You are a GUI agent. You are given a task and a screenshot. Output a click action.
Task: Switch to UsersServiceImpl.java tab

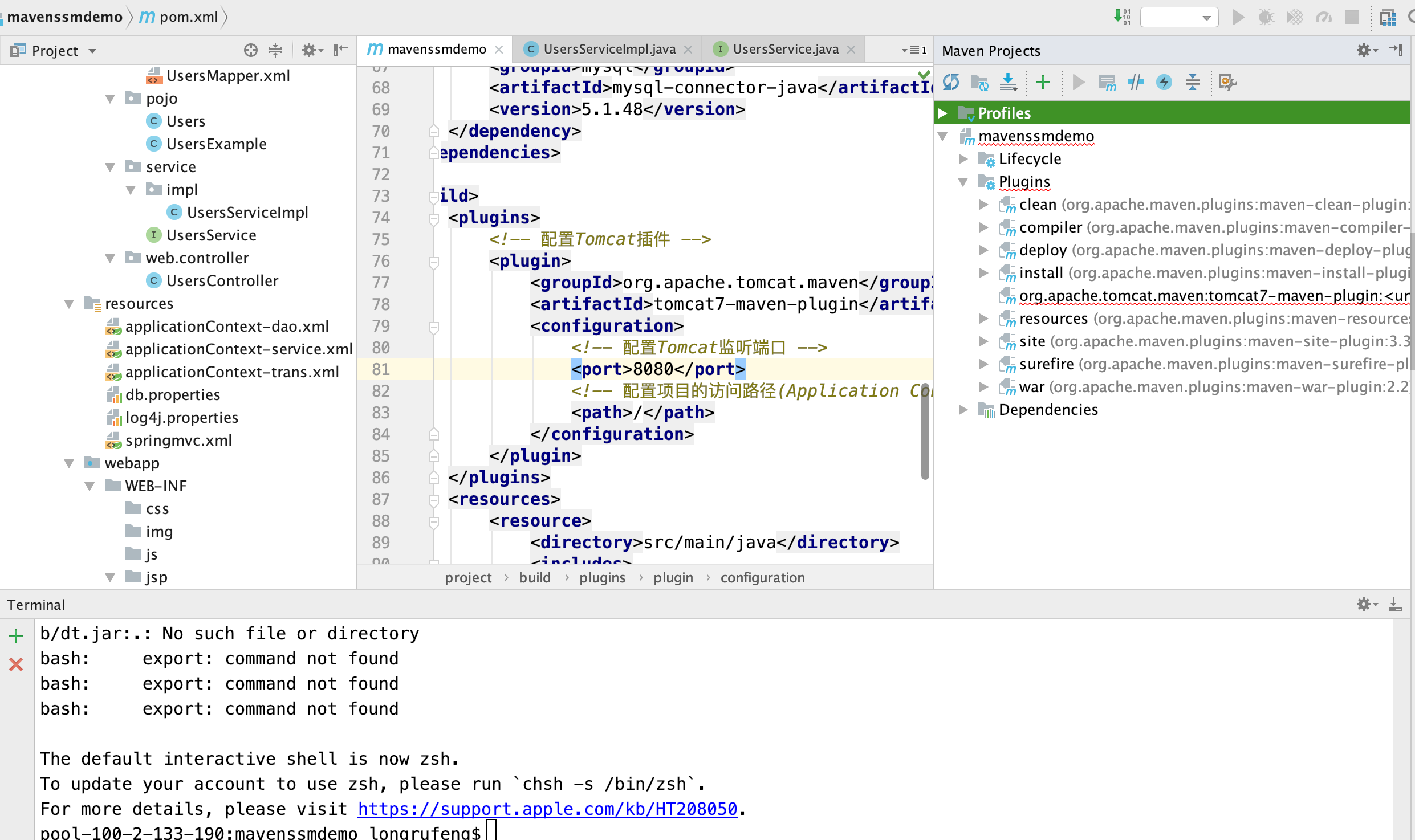pos(608,49)
